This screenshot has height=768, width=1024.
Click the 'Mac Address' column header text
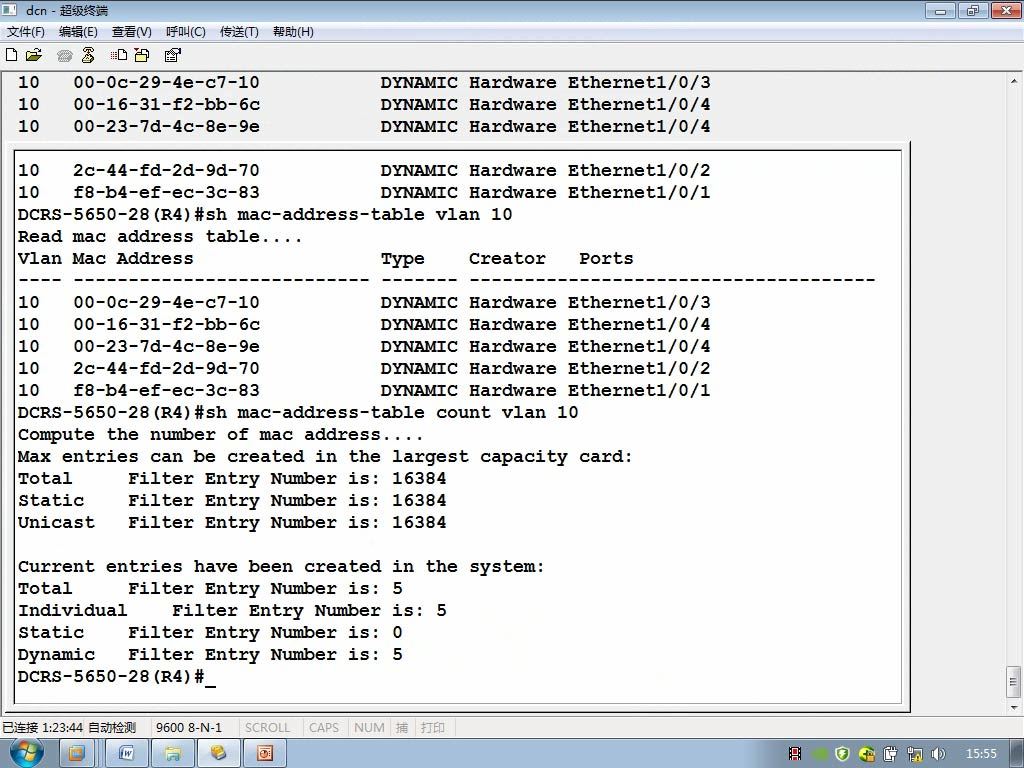point(133,259)
